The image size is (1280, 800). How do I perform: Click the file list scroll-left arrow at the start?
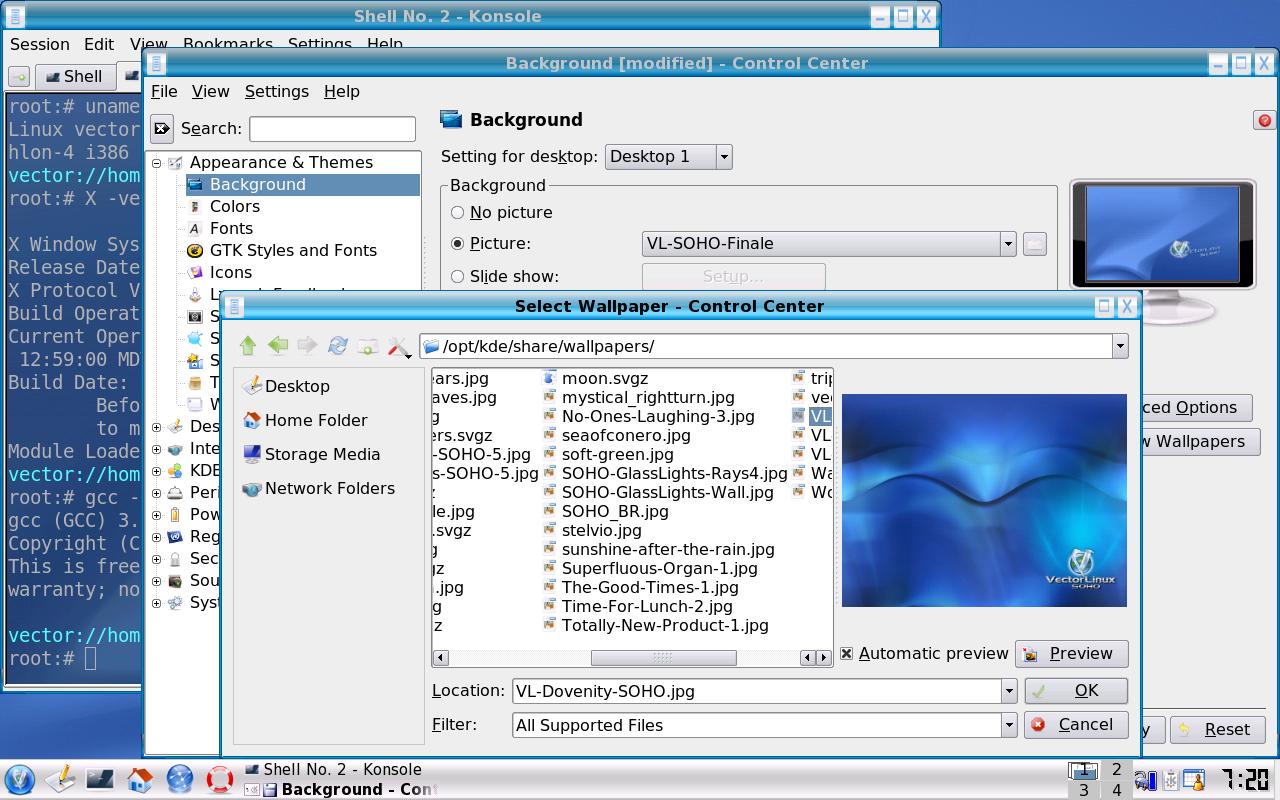click(x=441, y=657)
